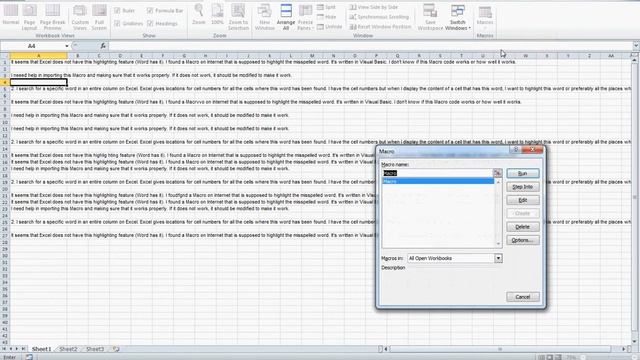Select the Select All corner button
640x360 pixels.
pos(5,56)
